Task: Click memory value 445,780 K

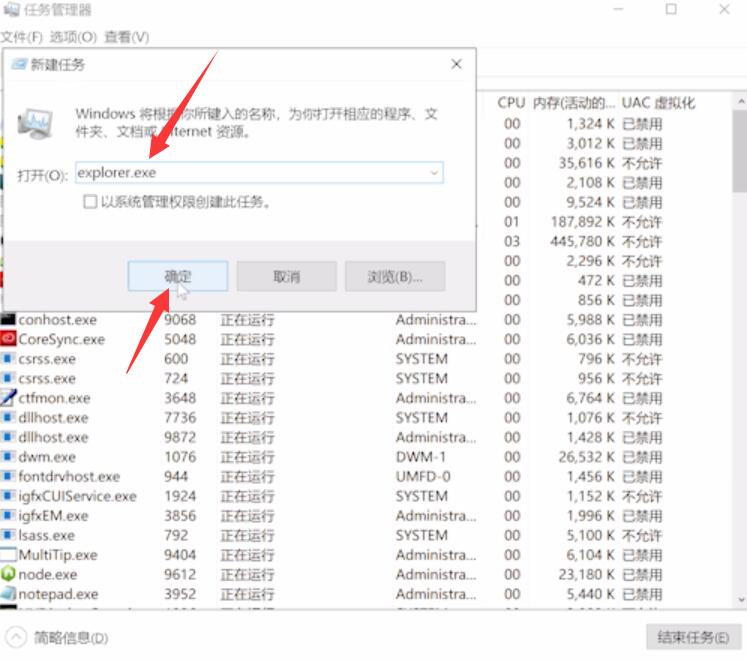Action: pos(582,241)
